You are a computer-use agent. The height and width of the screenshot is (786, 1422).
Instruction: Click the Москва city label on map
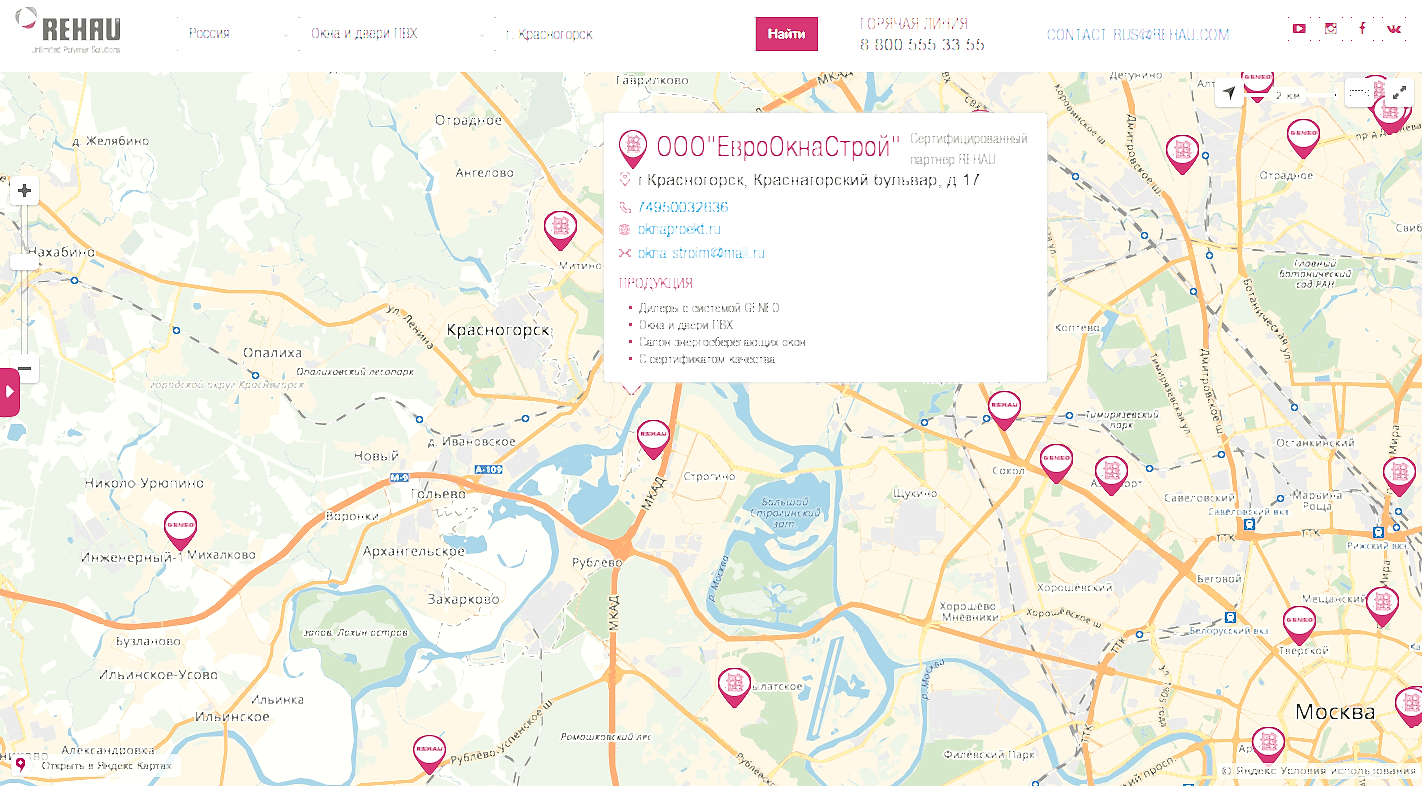click(1335, 713)
